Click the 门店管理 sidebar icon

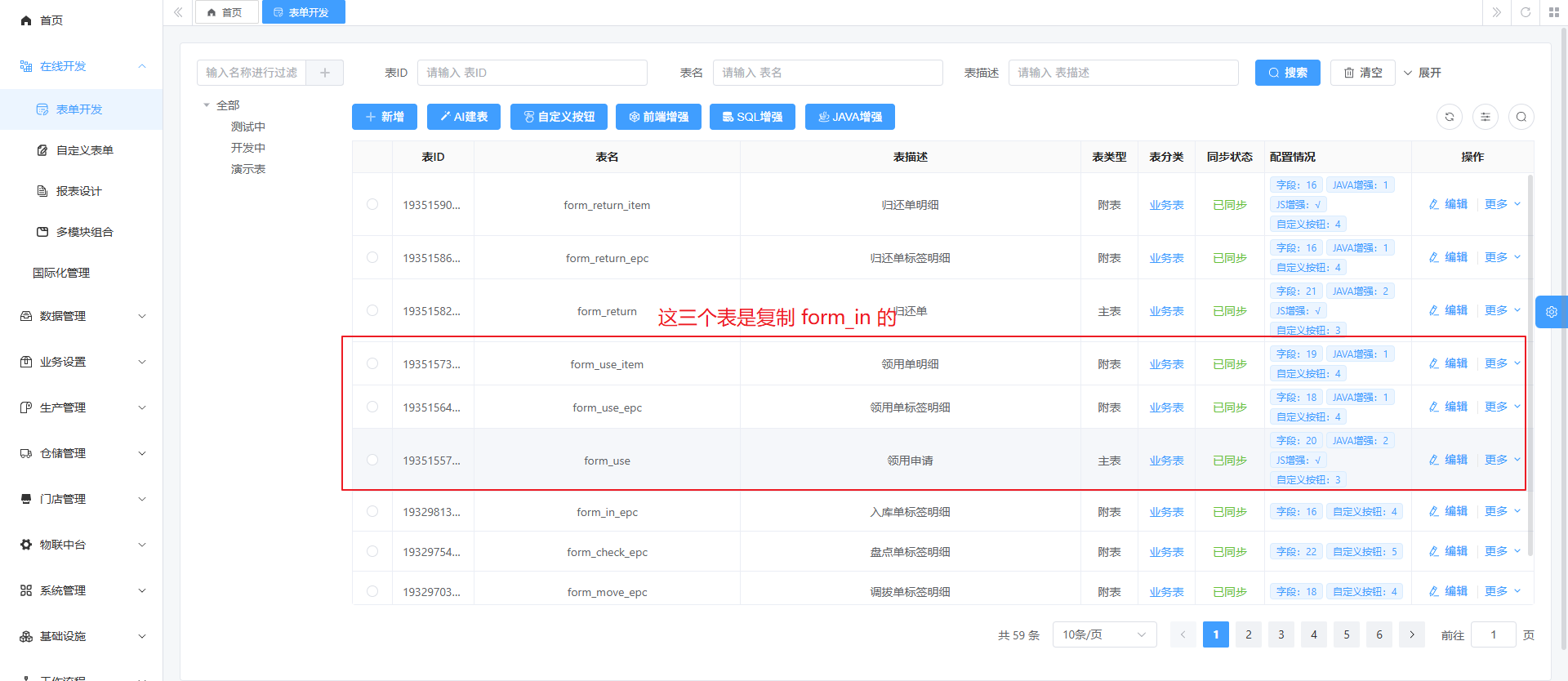click(26, 499)
